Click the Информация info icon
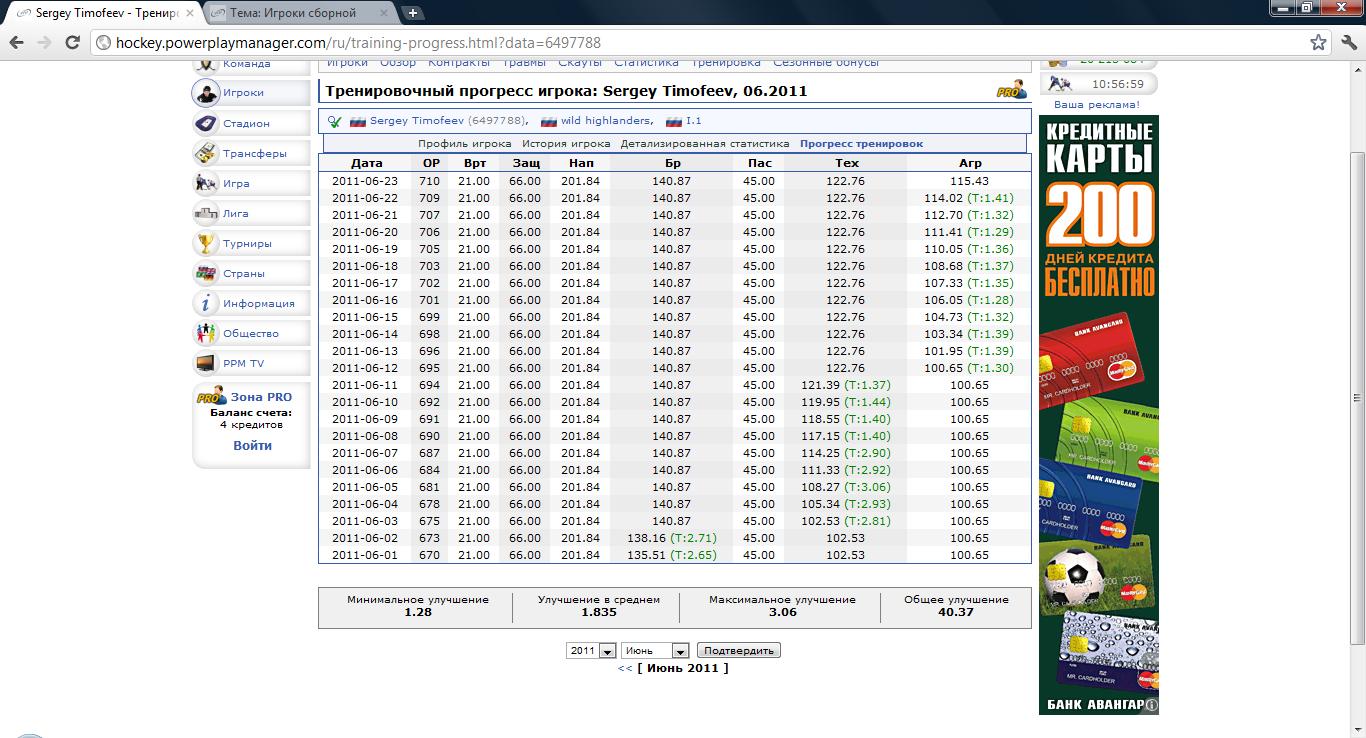 click(205, 303)
